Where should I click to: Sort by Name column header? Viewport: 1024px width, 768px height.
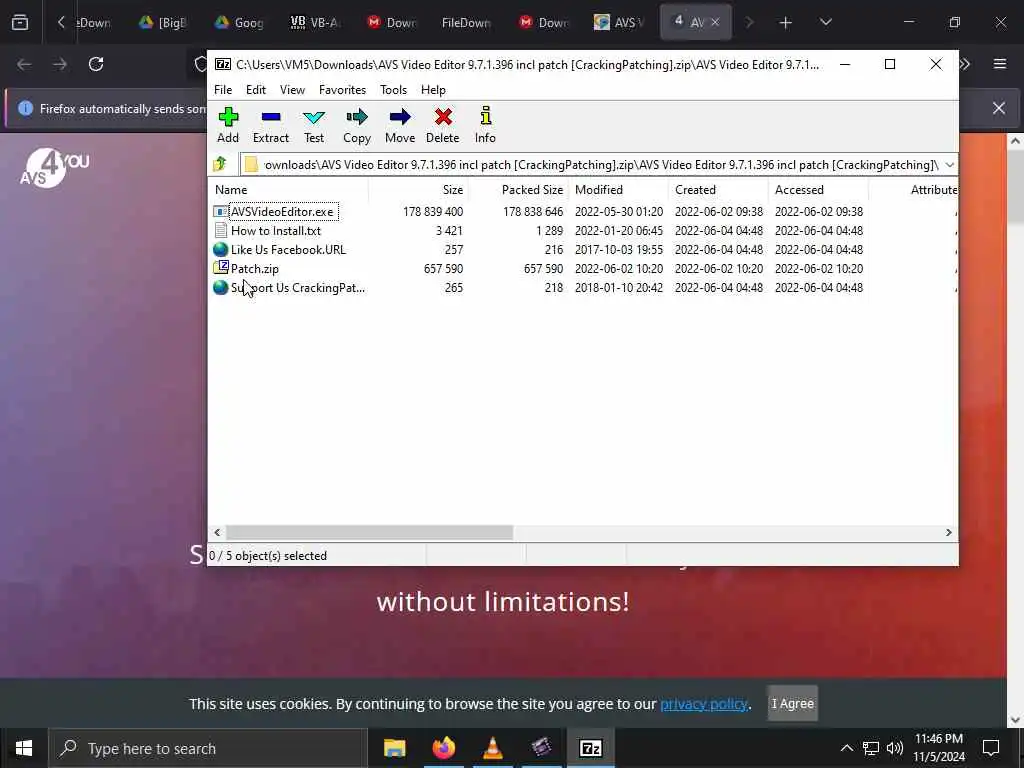tap(289, 190)
